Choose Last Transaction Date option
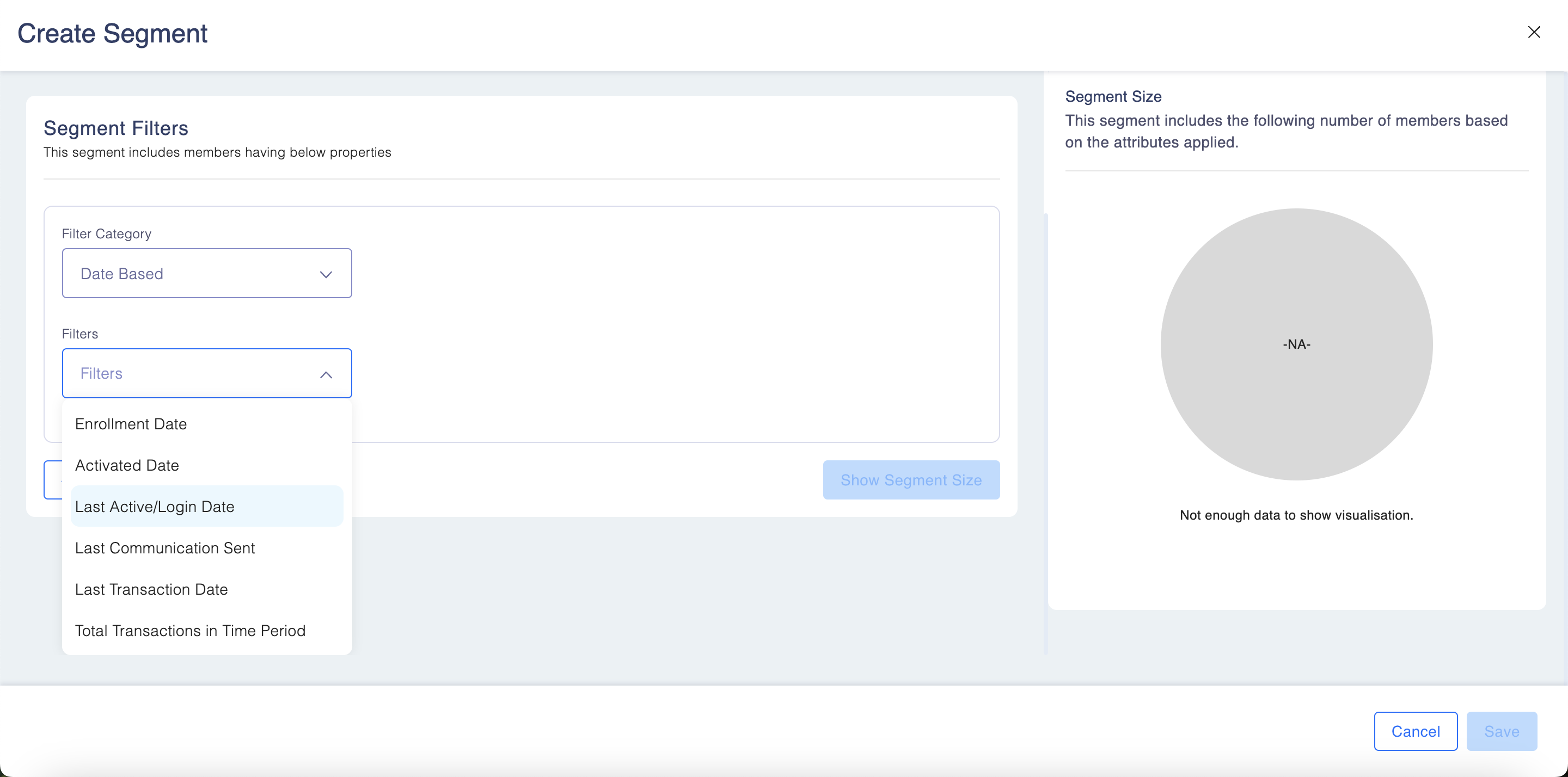 pos(151,590)
